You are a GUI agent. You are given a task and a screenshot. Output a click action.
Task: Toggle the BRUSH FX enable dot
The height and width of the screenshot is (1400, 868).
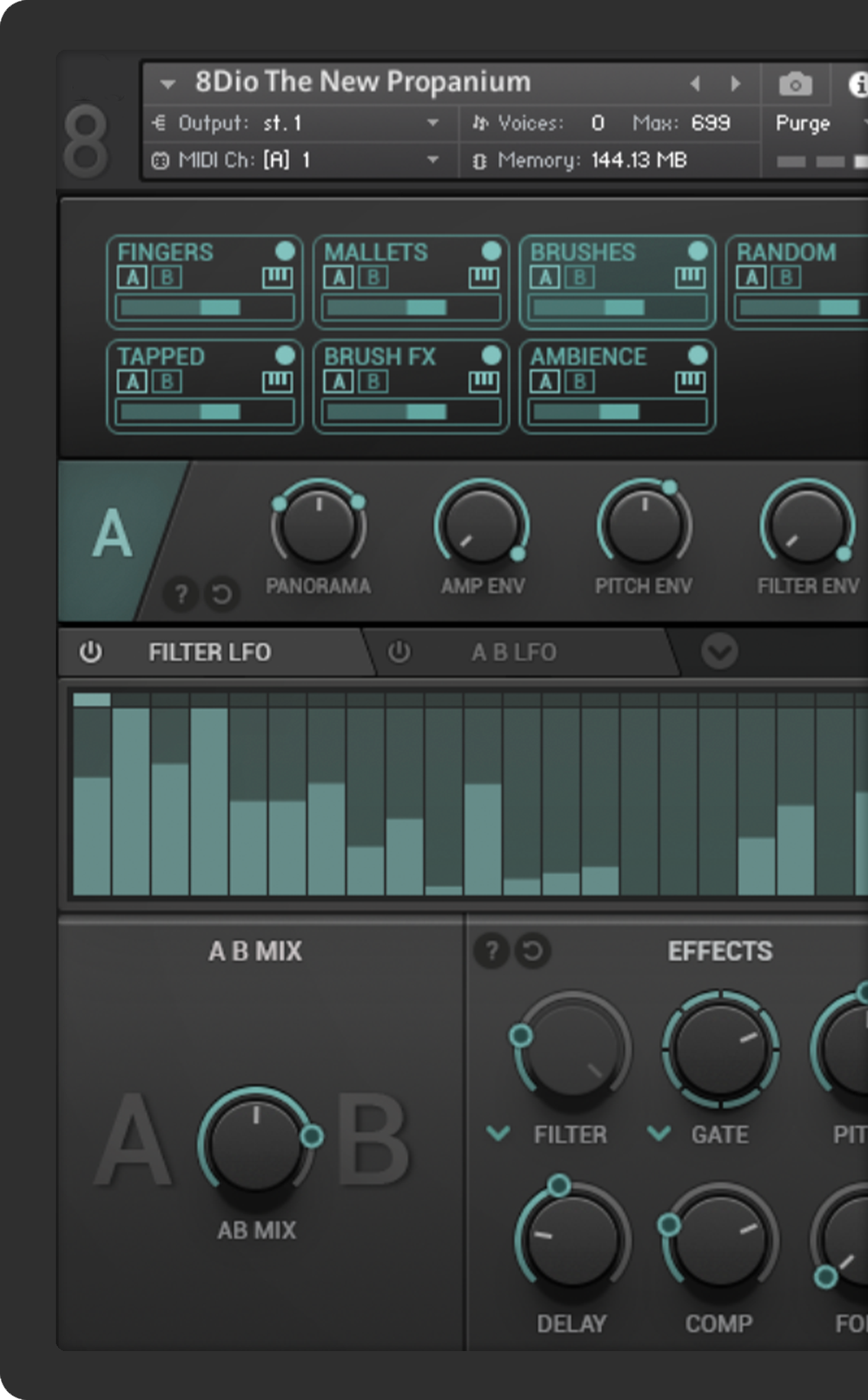point(491,355)
